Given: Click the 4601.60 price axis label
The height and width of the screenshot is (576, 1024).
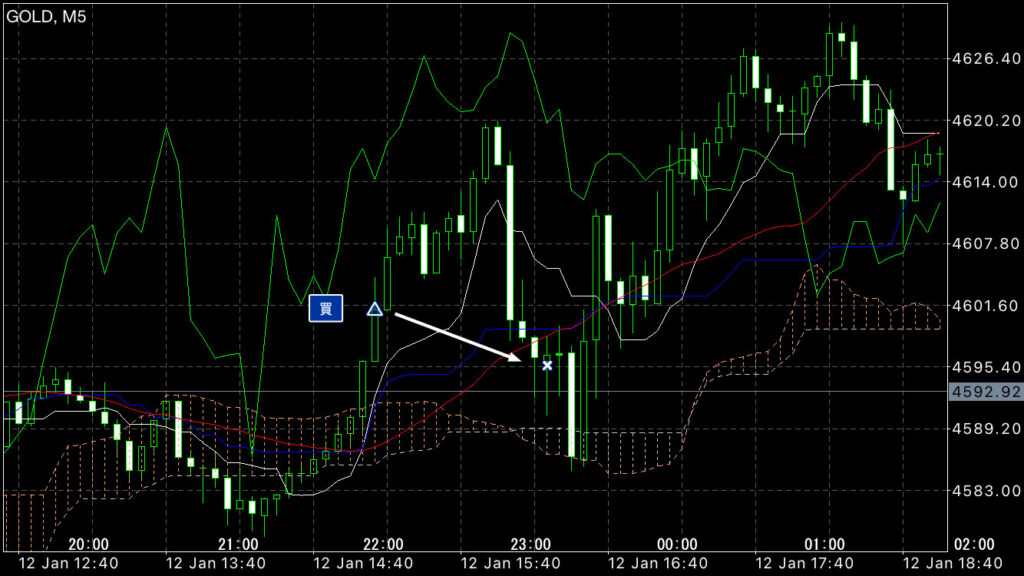Looking at the screenshot, I should click(x=986, y=306).
